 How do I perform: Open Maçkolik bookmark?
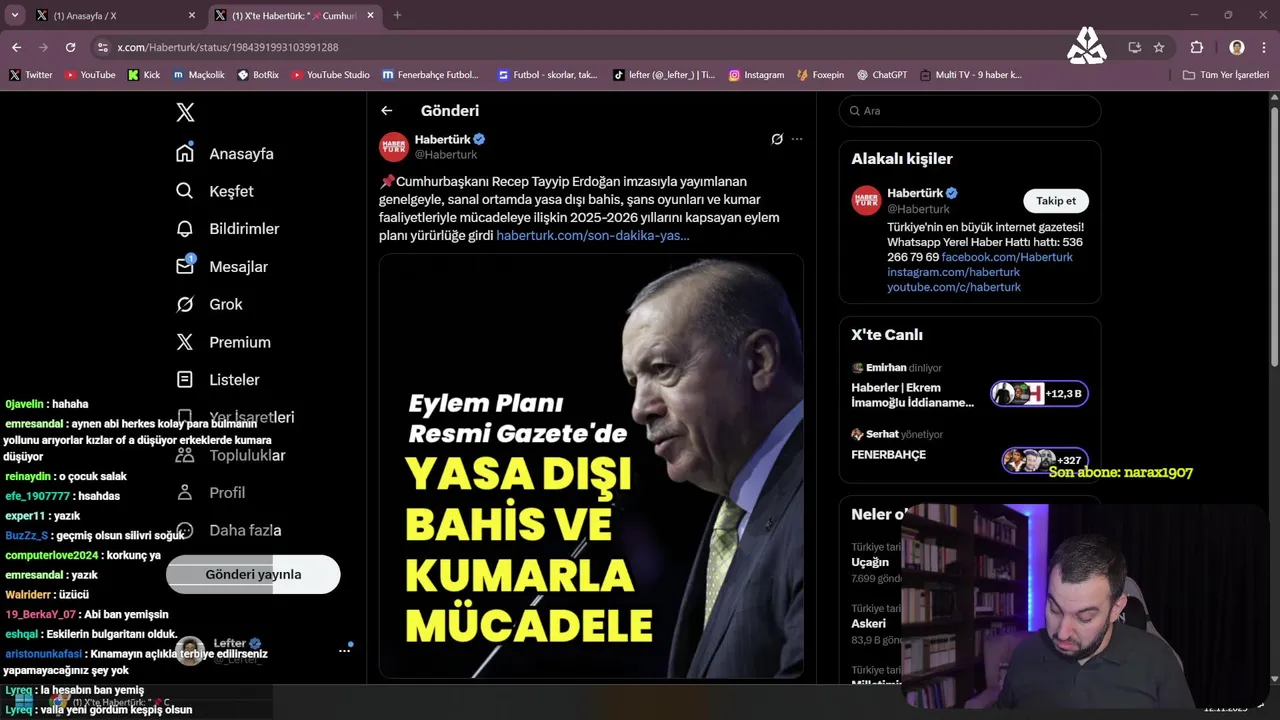point(199,75)
